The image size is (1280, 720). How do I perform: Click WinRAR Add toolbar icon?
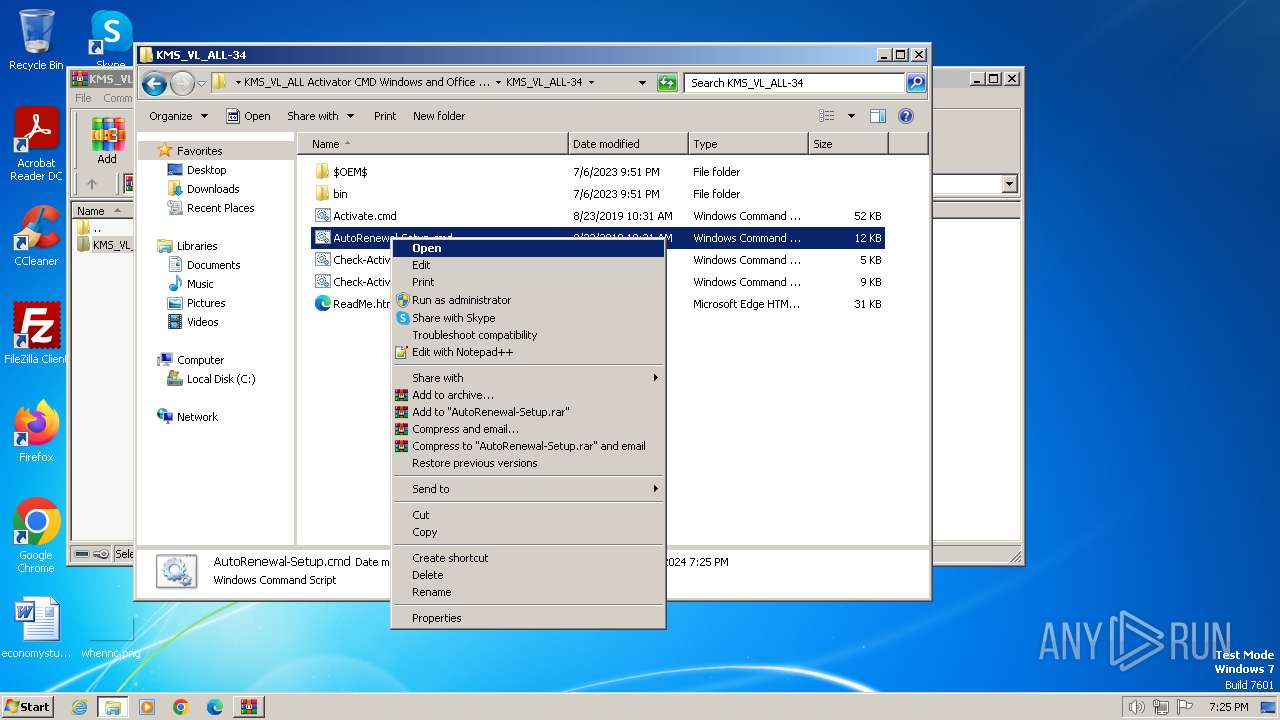point(107,141)
